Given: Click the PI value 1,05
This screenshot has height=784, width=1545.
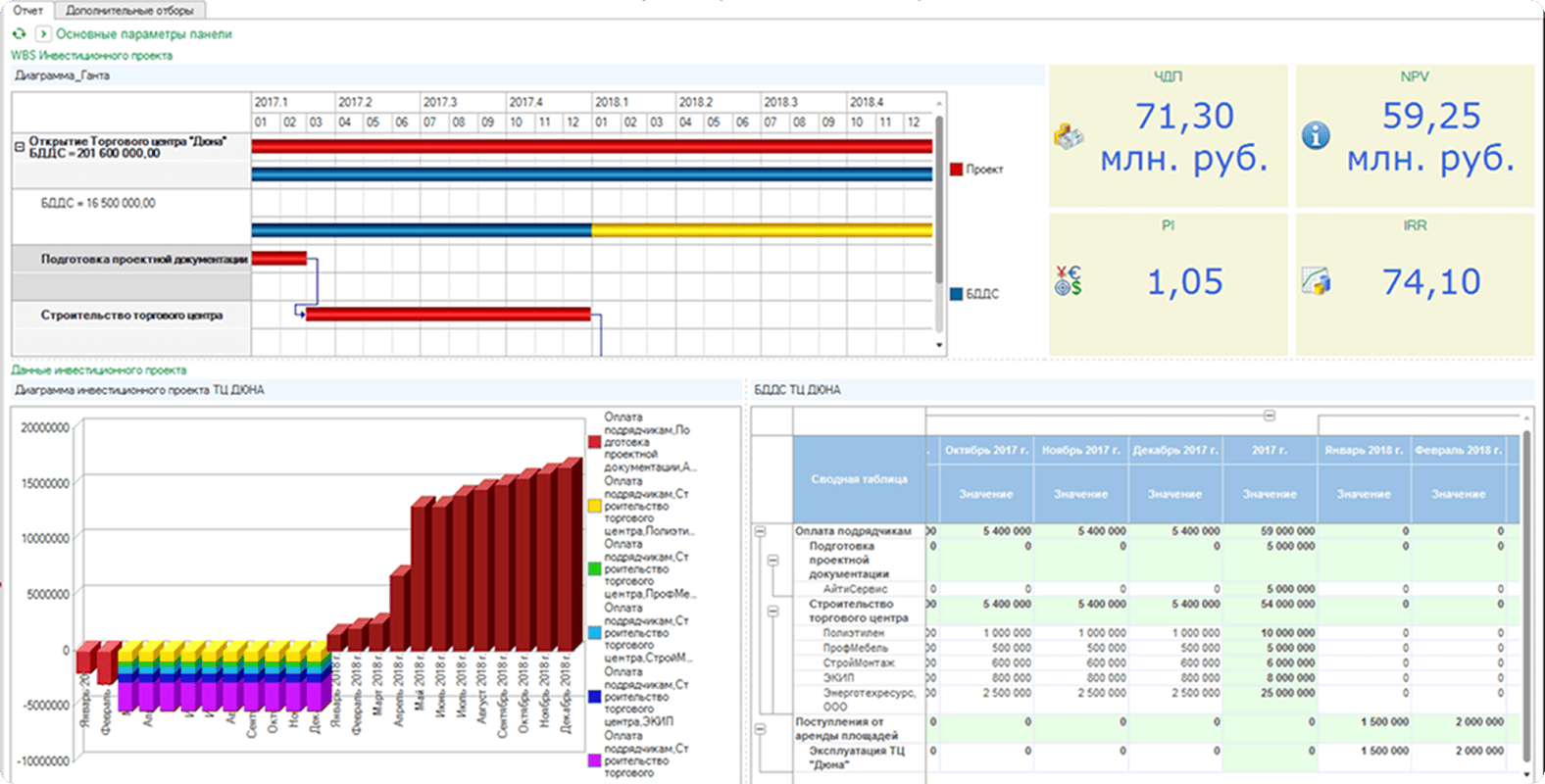Looking at the screenshot, I should tap(1185, 282).
